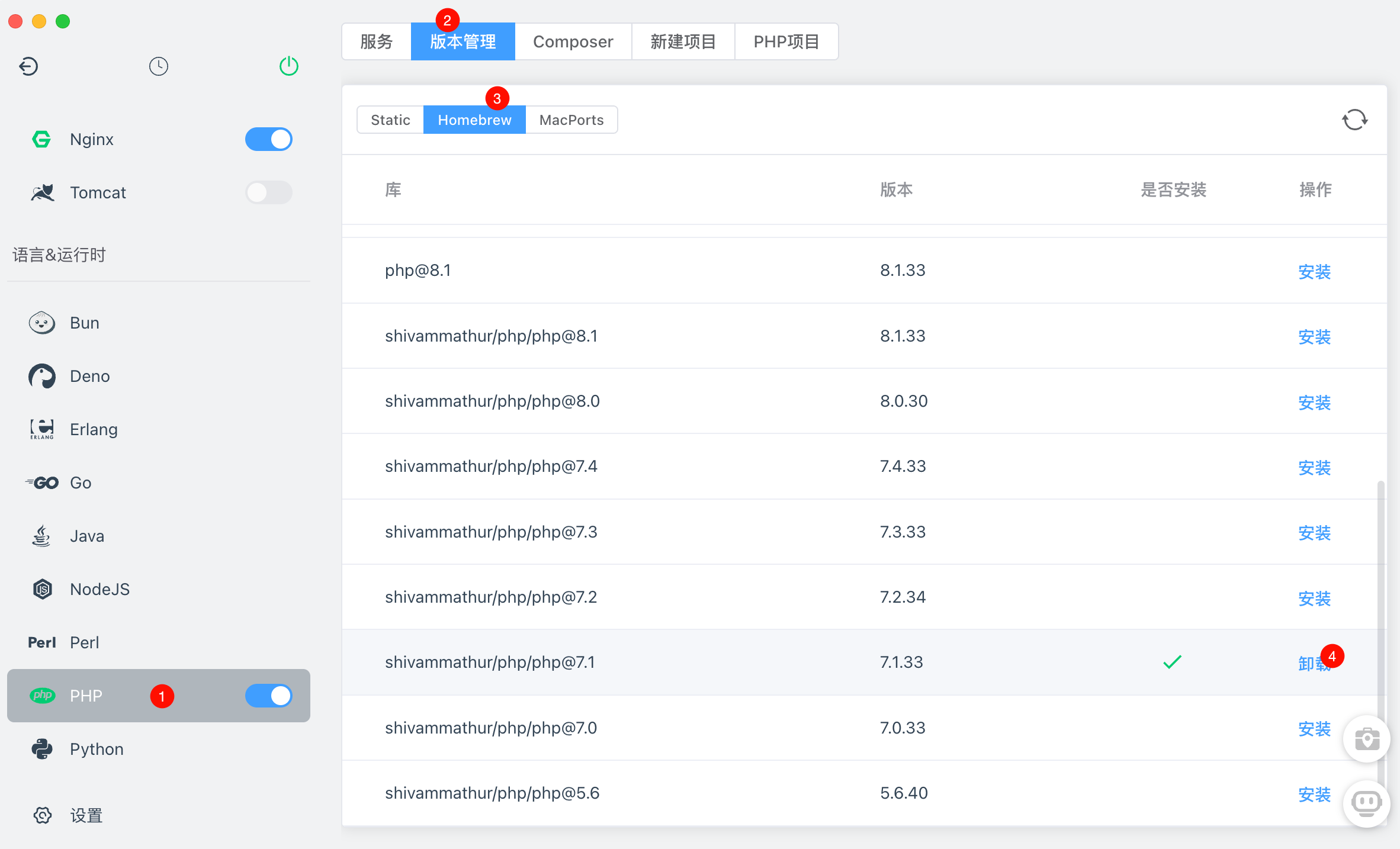Click the Tomcat cat icon
1400x849 pixels.
click(42, 192)
